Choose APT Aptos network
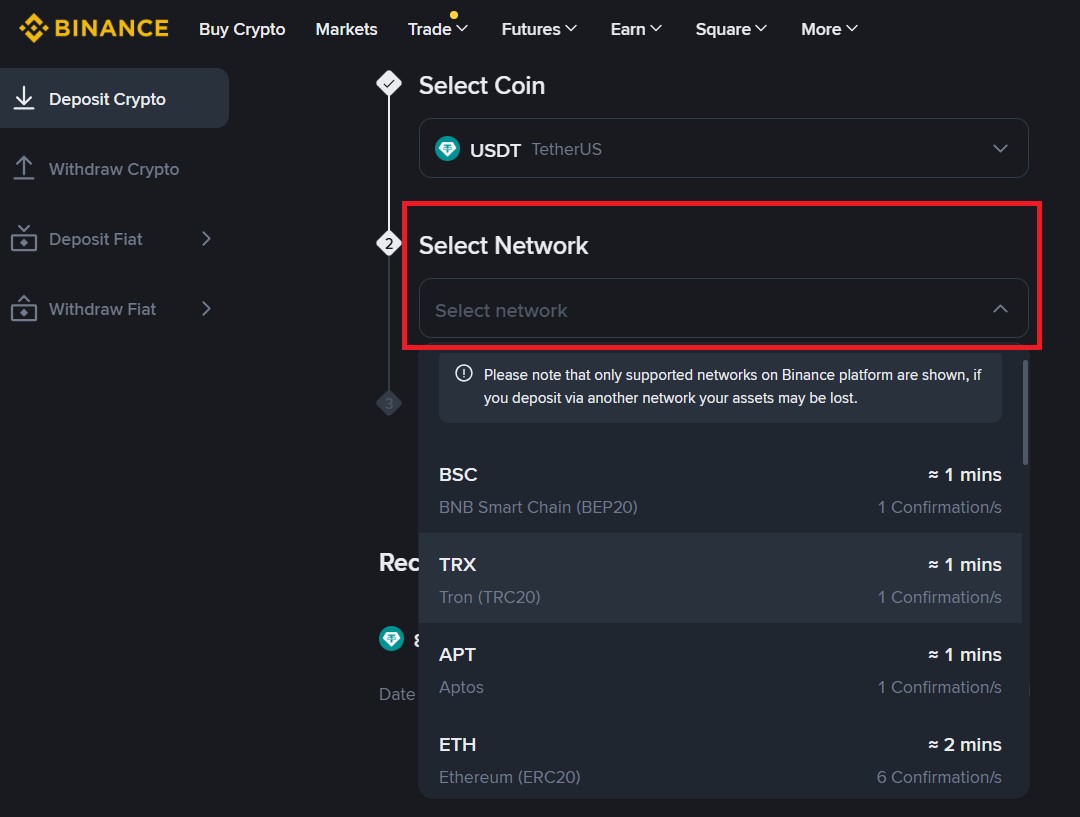This screenshot has width=1080, height=817. [720, 670]
